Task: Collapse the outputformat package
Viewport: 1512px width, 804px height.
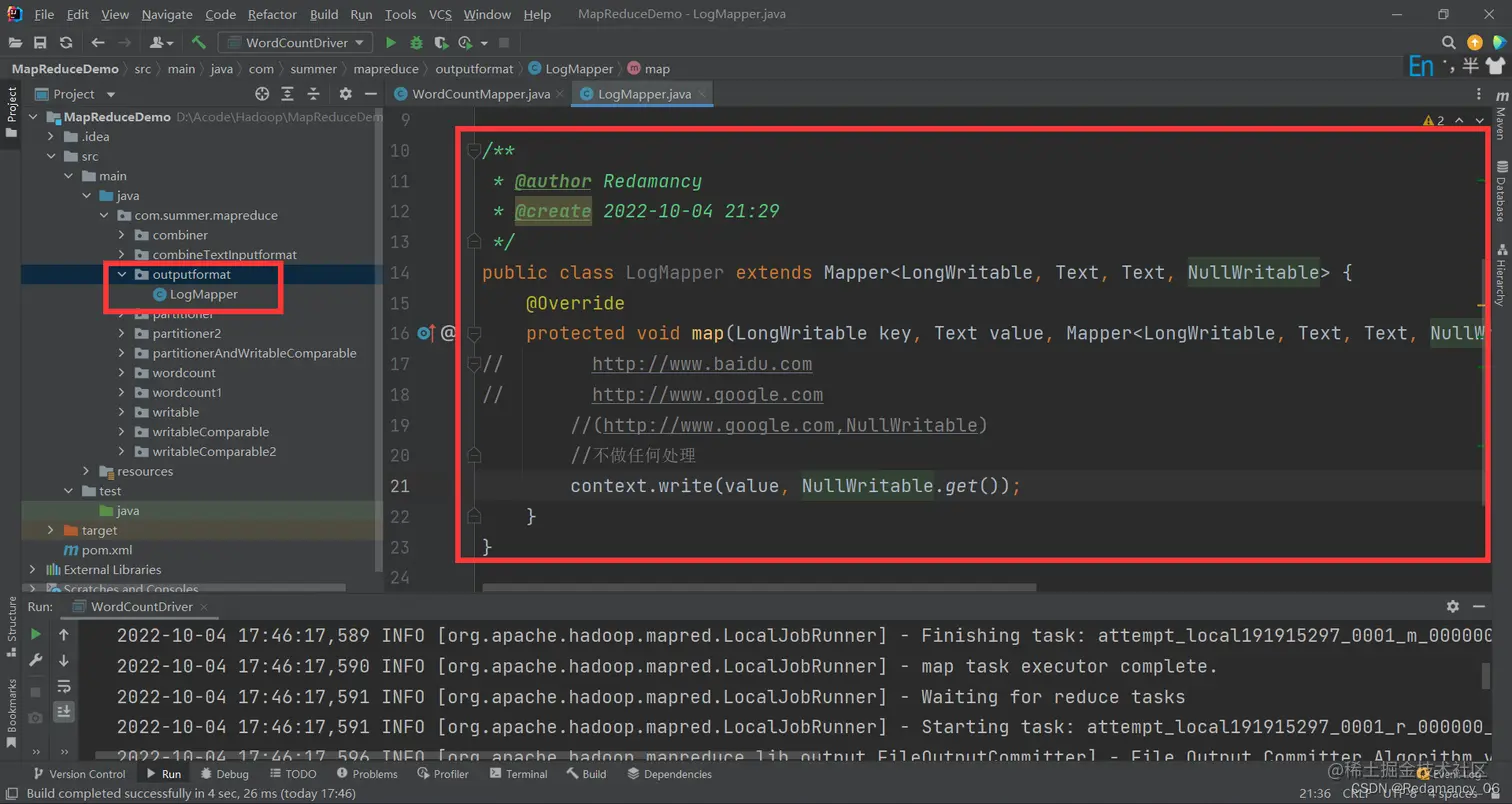Action: 121,274
